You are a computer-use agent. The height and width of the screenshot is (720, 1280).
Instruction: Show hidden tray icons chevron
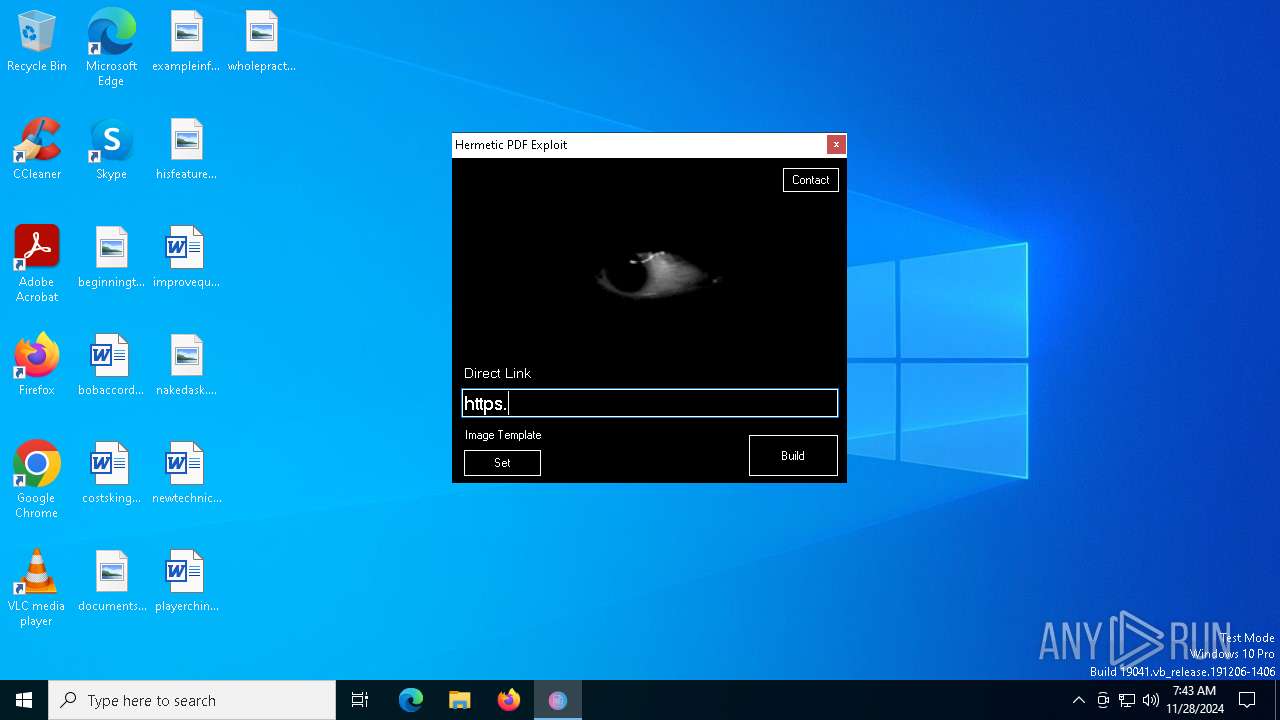(1078, 700)
